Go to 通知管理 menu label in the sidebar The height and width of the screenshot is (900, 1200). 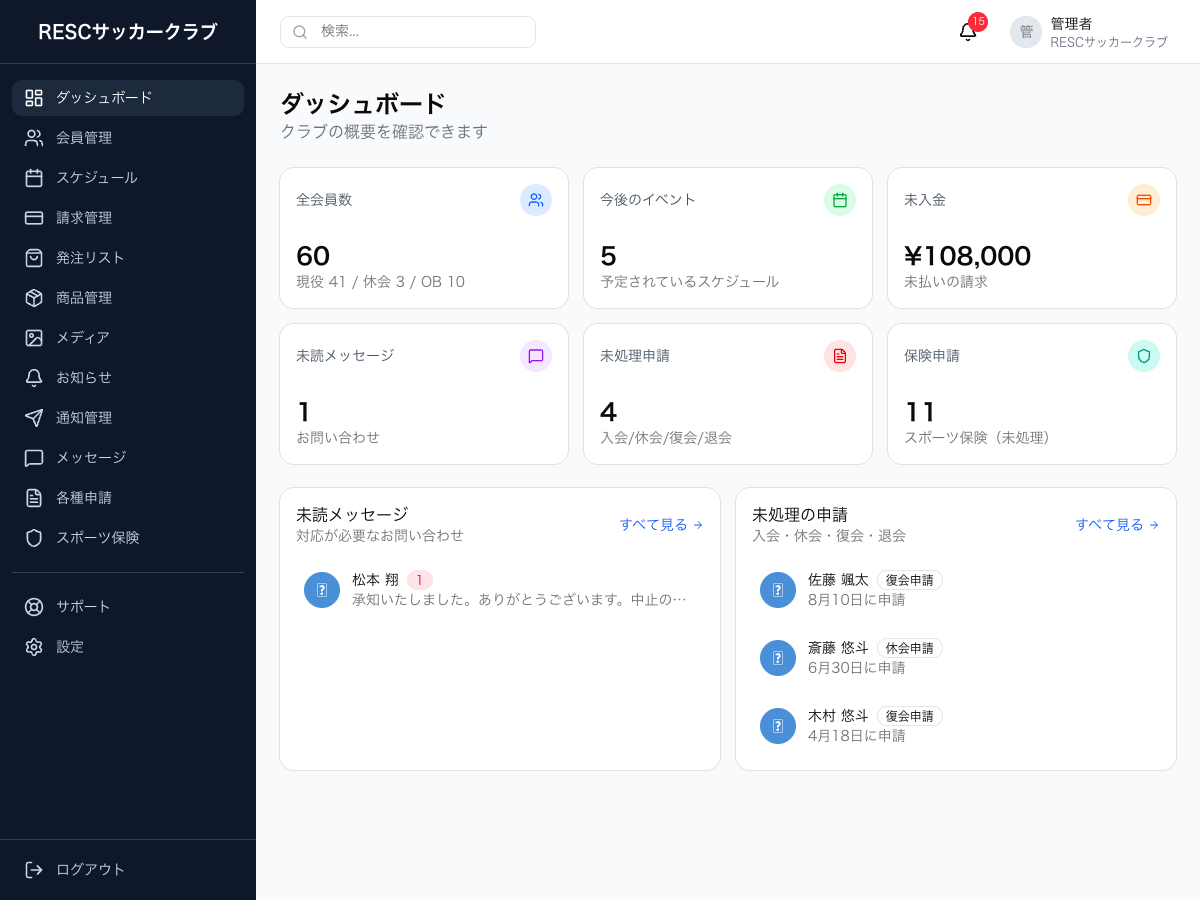click(84, 418)
